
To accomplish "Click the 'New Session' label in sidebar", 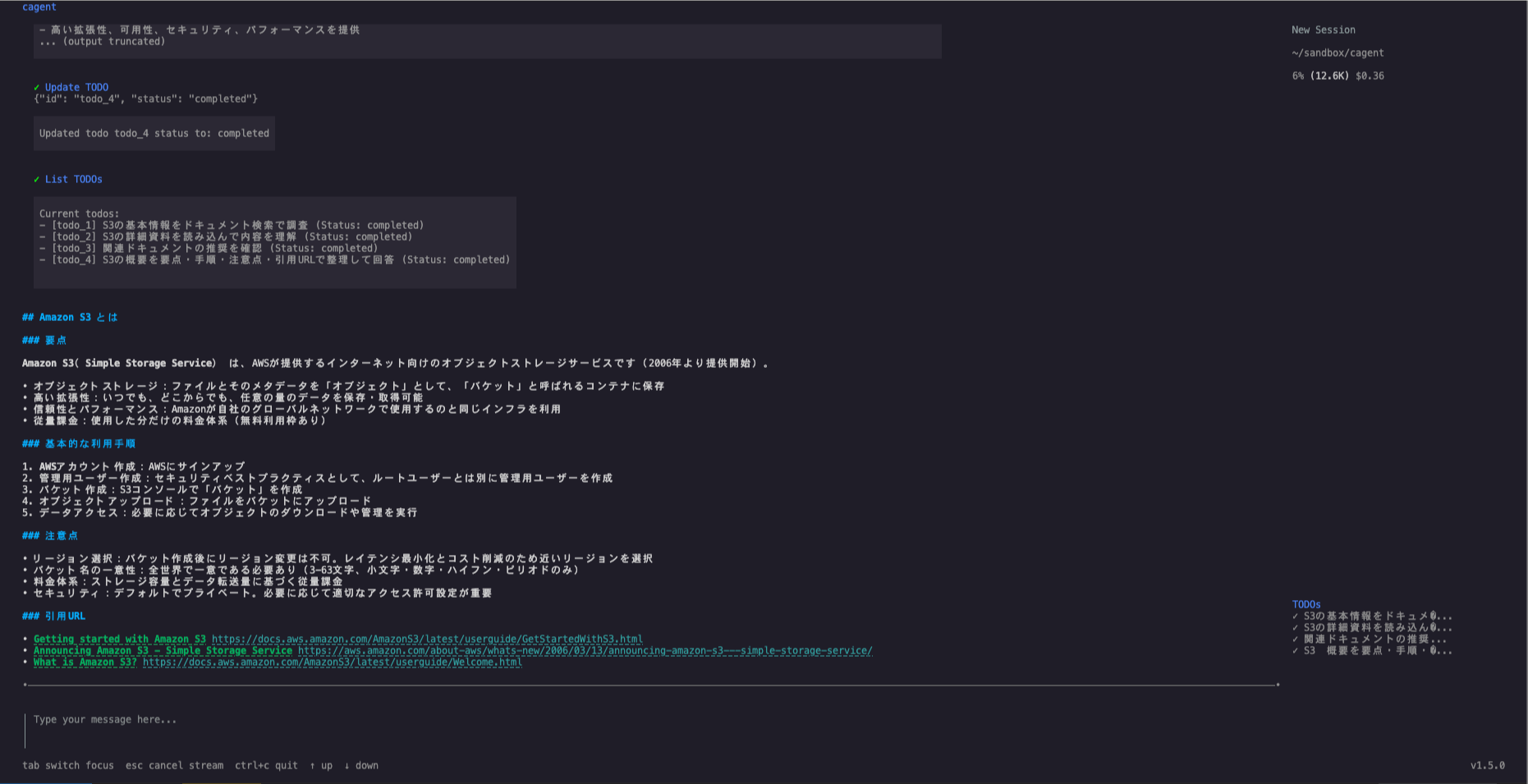I will click(x=1324, y=30).
